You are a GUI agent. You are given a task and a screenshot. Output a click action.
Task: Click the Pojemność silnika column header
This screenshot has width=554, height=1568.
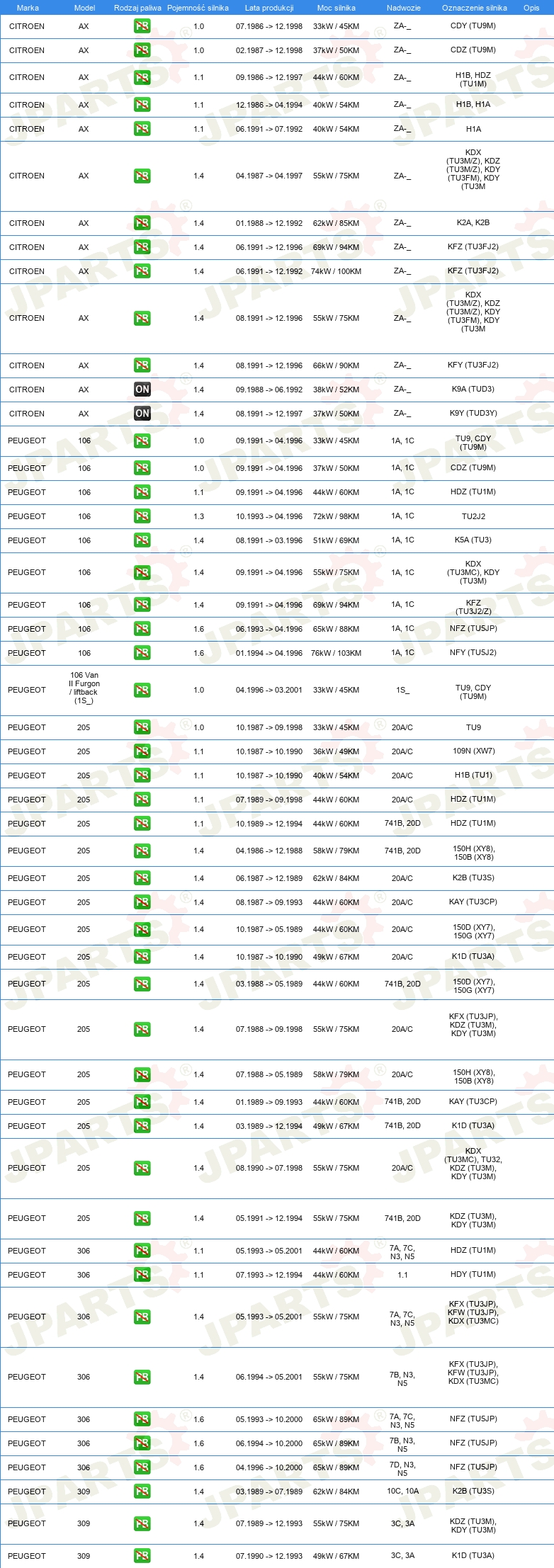click(198, 8)
